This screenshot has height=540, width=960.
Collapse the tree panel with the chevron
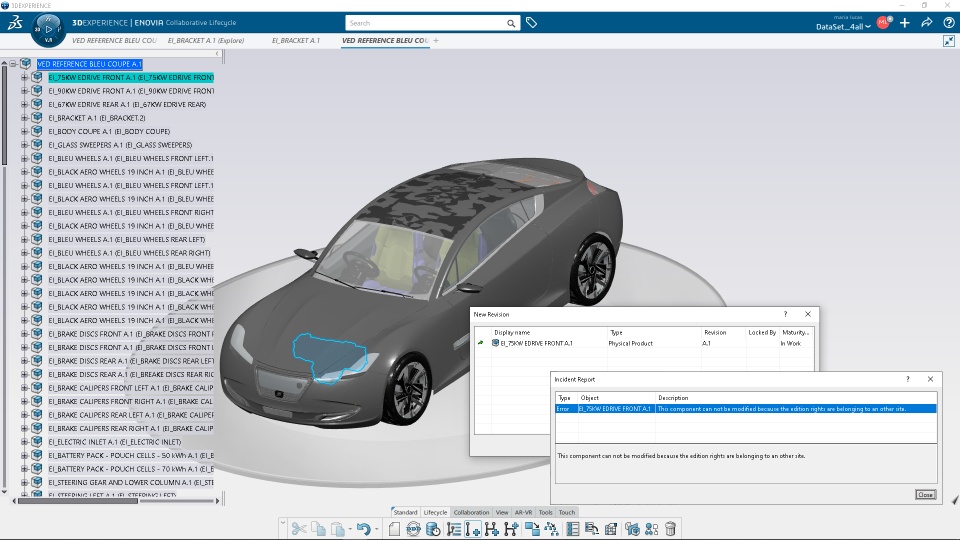coord(217,54)
